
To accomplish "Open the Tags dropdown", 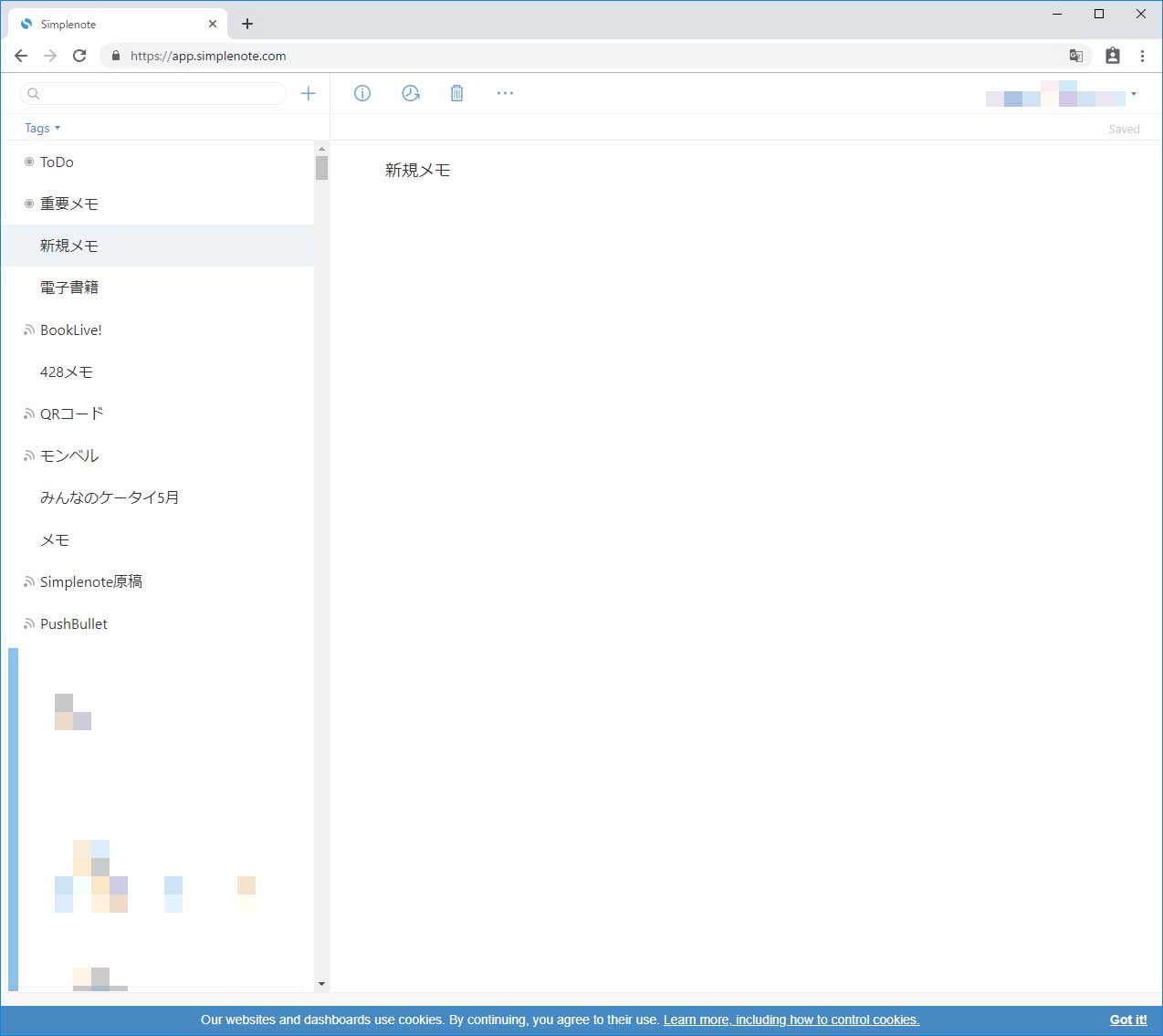I will tap(42, 128).
